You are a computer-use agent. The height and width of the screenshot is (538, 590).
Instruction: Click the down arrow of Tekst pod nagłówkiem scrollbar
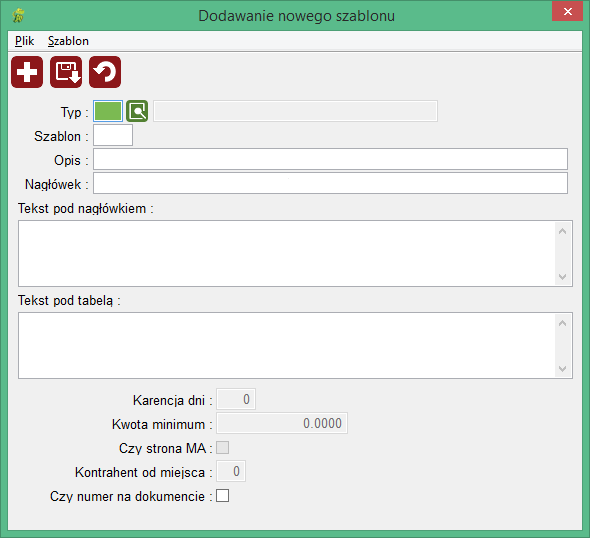pos(563,277)
